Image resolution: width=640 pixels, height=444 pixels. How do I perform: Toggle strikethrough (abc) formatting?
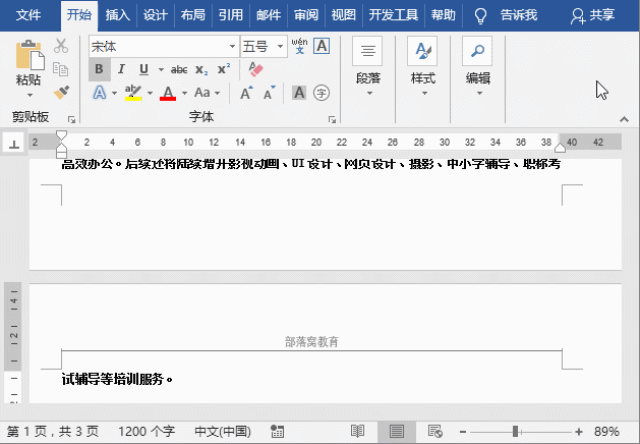coord(179,70)
